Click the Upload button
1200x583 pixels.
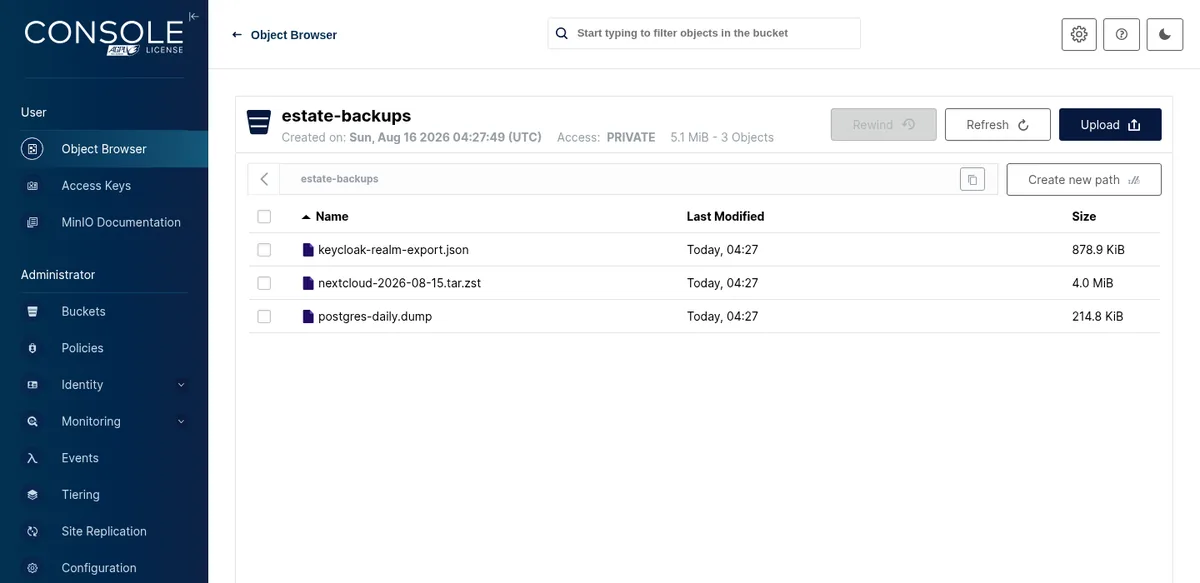coord(1110,125)
